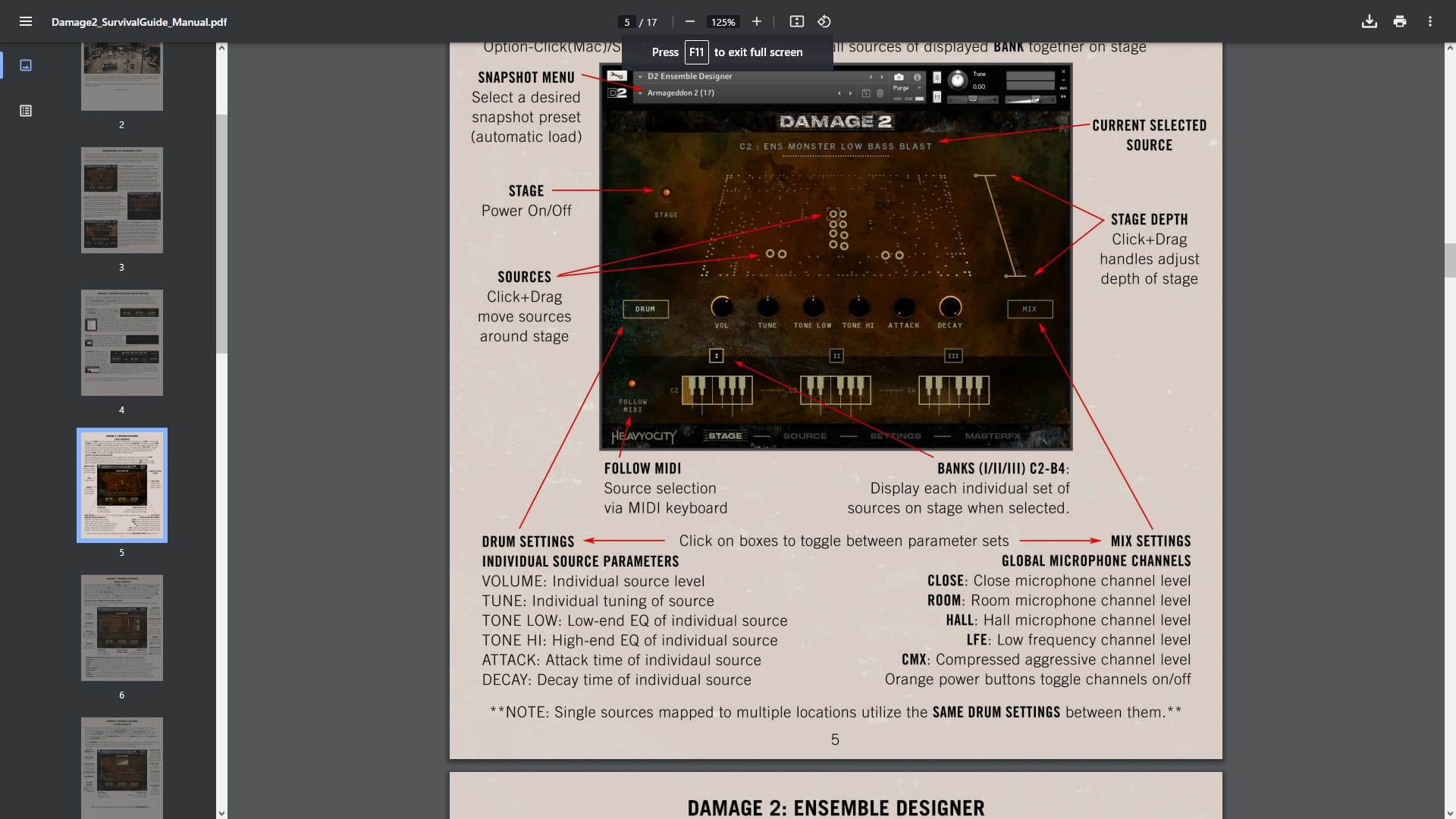Click the hamburger menu to toggle sidebar
This screenshot has height=819, width=1456.
(x=25, y=21)
